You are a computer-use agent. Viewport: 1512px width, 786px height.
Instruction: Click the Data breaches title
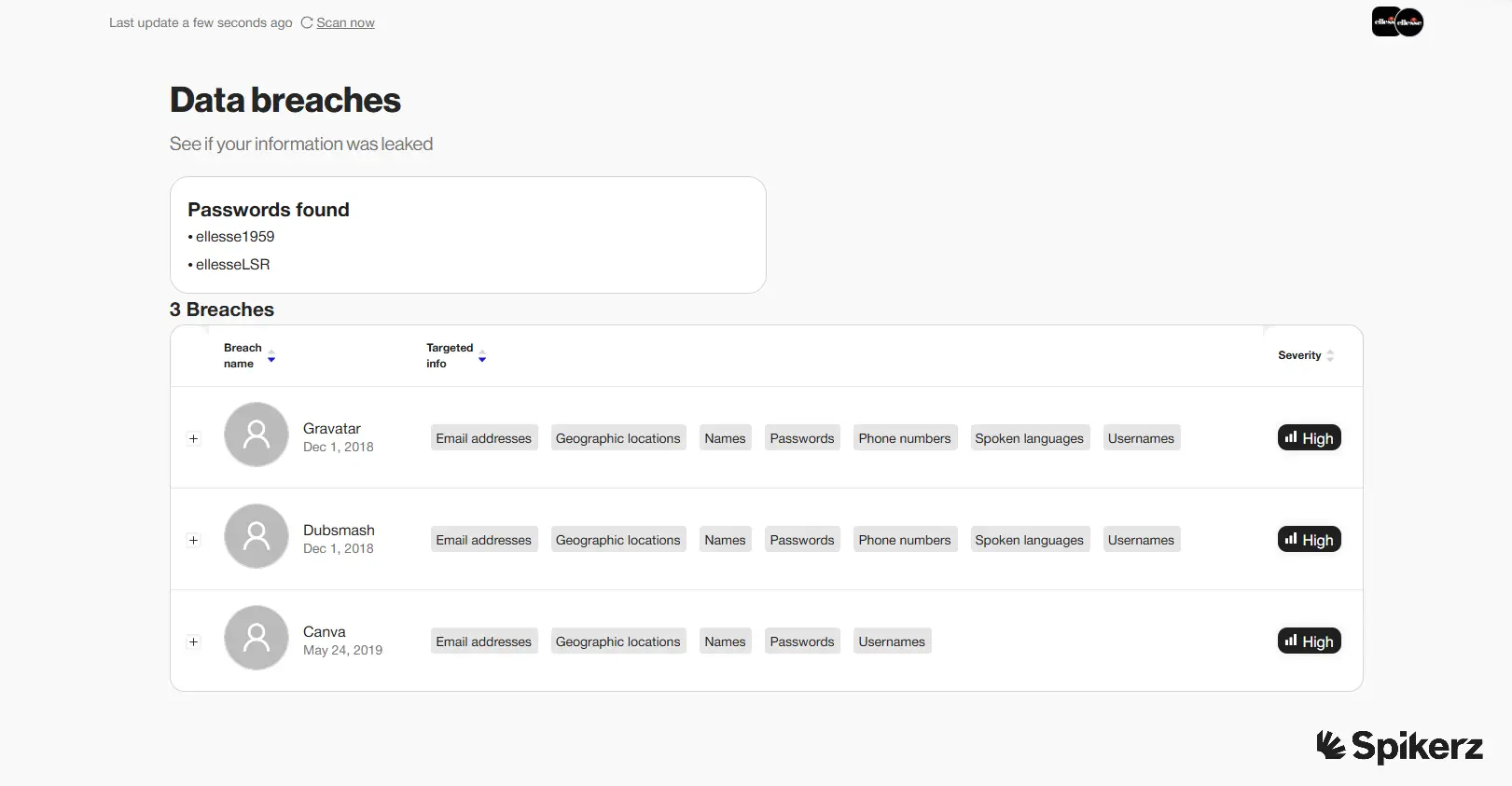285,100
